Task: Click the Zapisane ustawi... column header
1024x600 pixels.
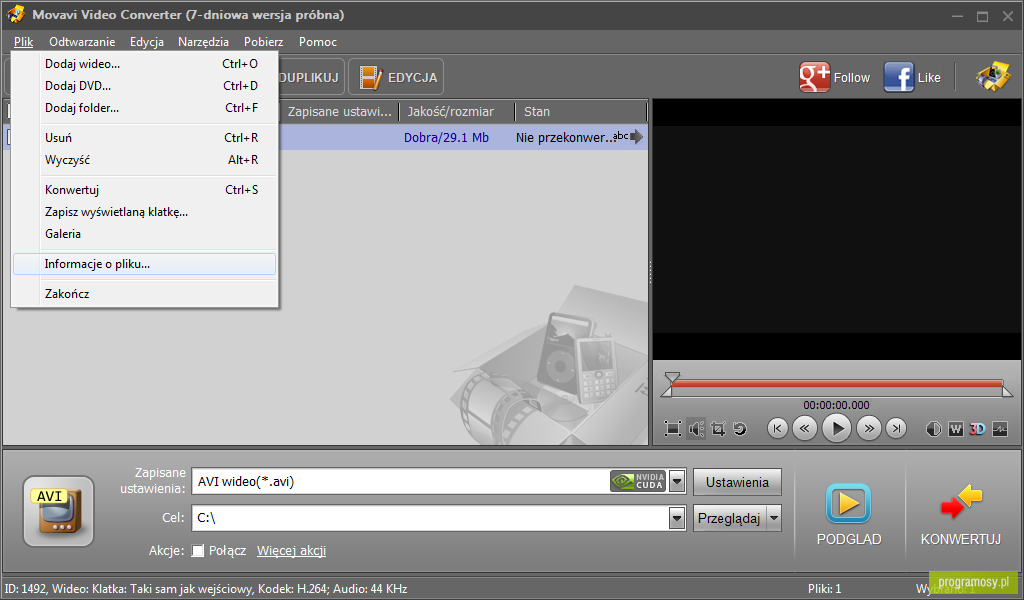Action: click(339, 112)
